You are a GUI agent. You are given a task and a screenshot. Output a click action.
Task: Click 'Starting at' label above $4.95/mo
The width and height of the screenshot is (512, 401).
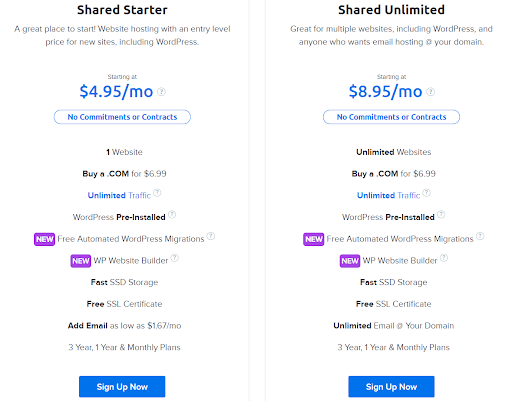coord(122,77)
